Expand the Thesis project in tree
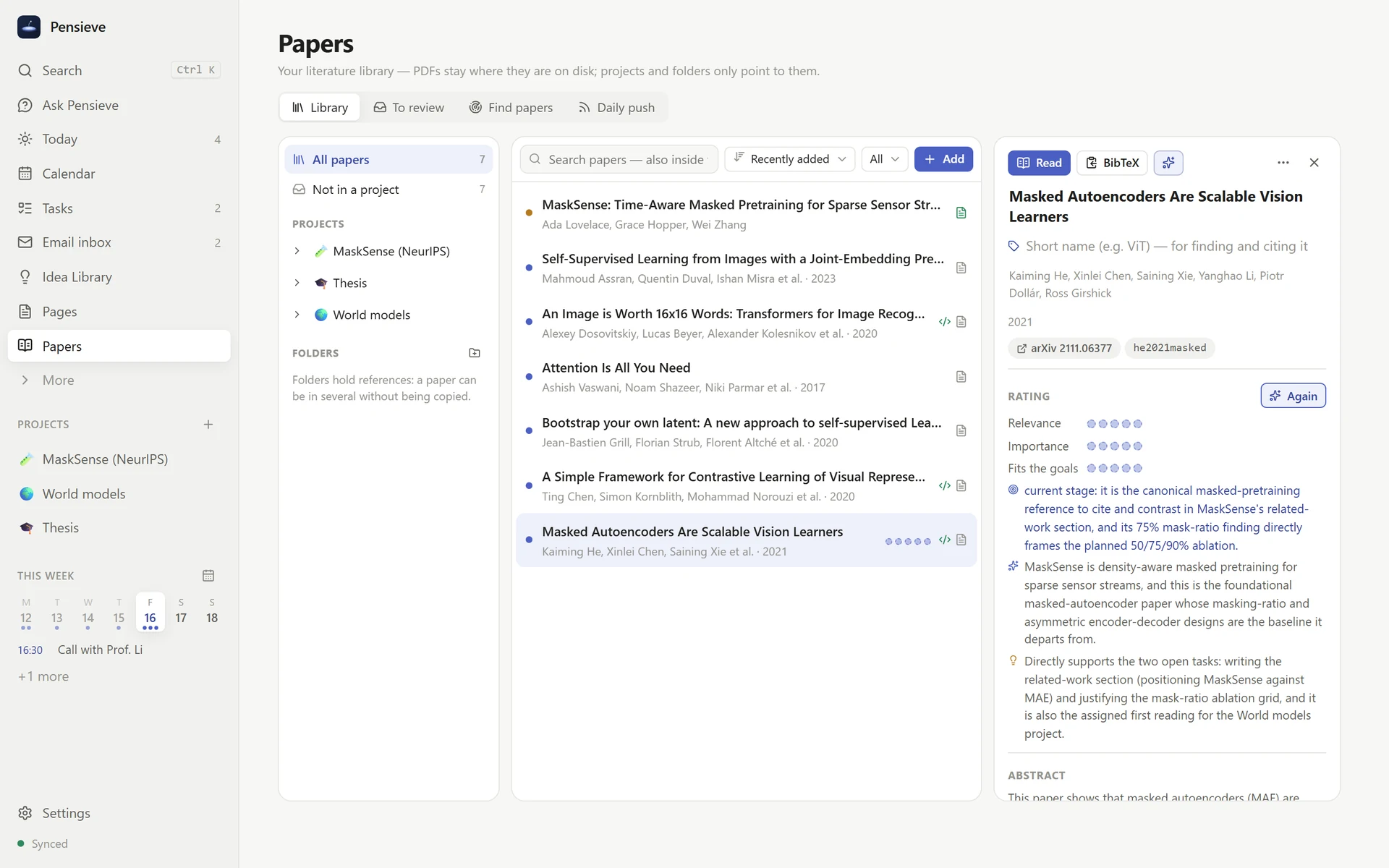The width and height of the screenshot is (1389, 868). tap(297, 283)
